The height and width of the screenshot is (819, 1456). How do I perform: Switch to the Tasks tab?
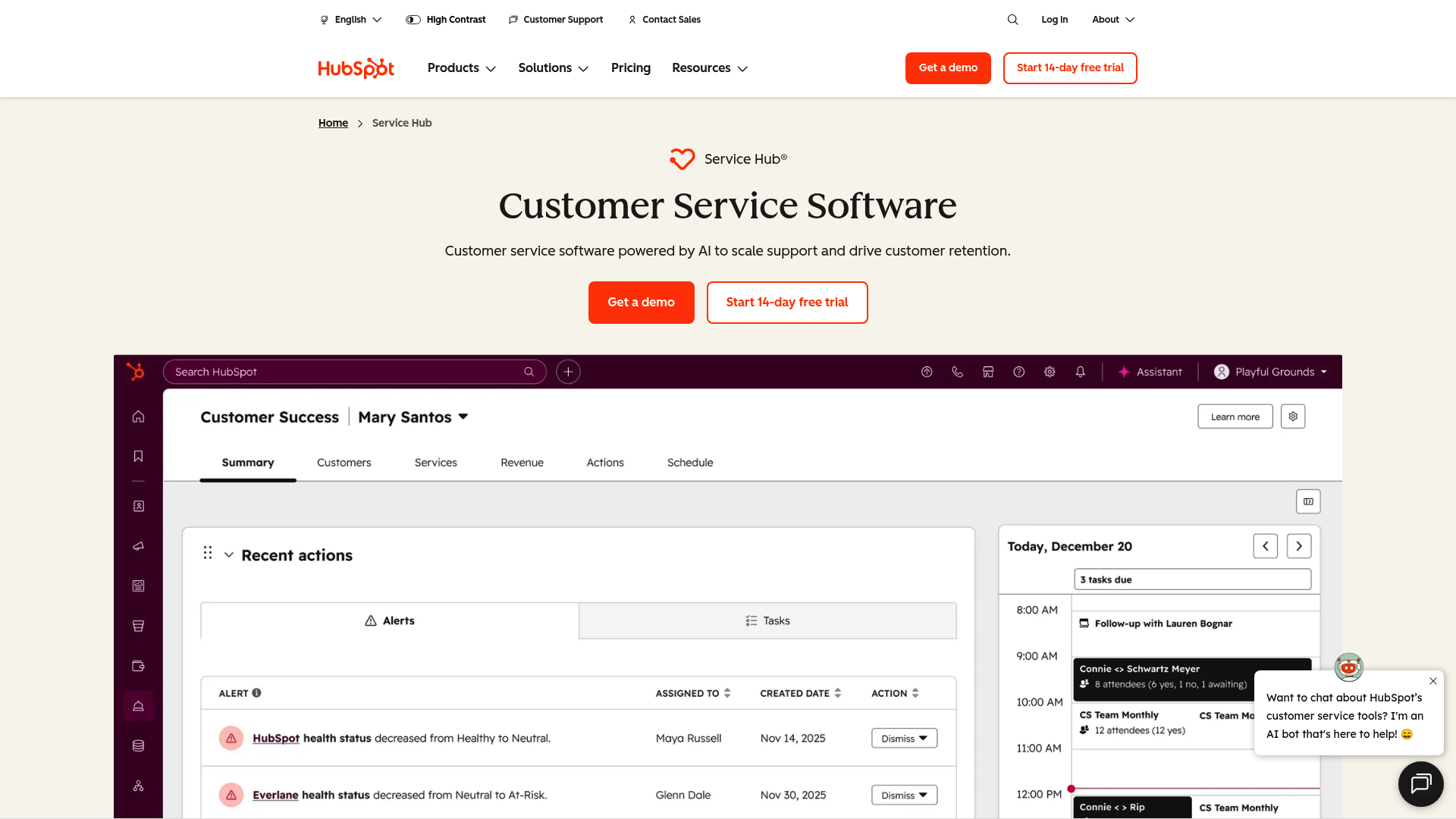(767, 620)
